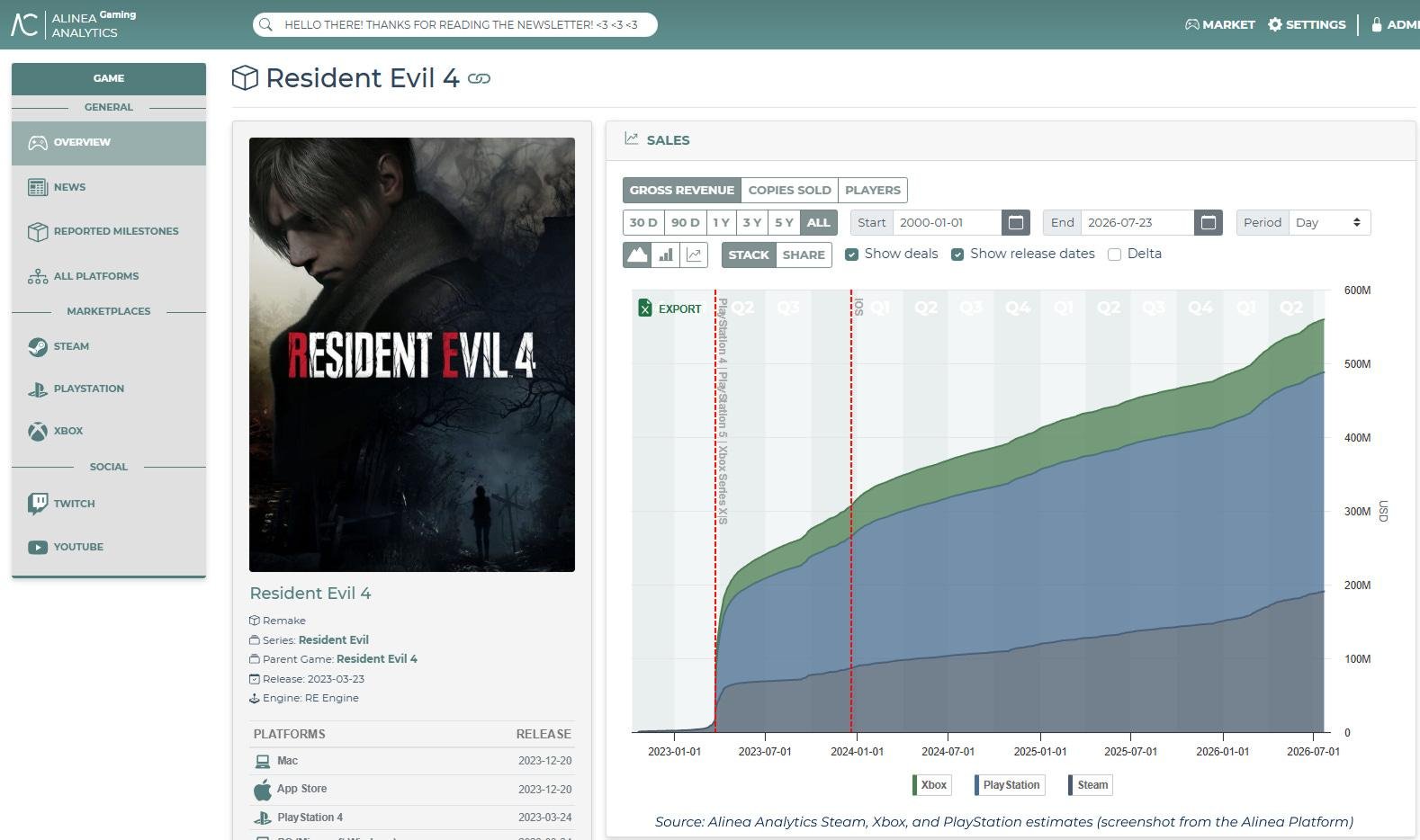Select the area chart type icon
1420x840 pixels.
pyautogui.click(x=638, y=255)
